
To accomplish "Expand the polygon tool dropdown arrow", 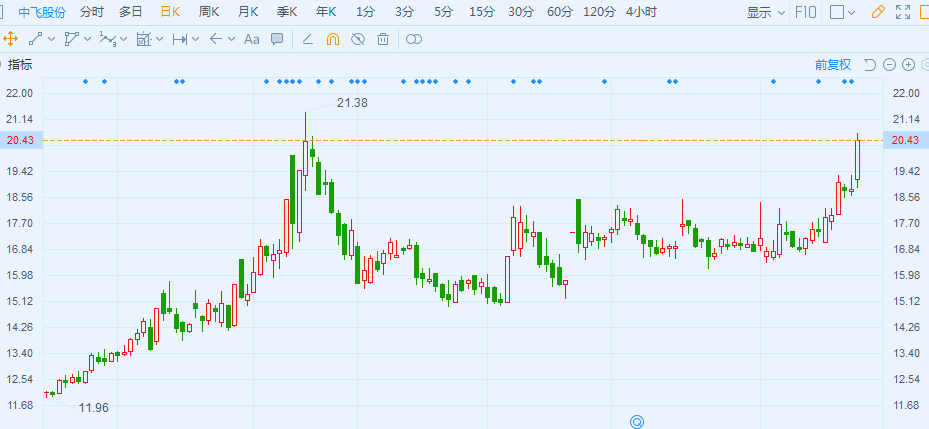I will (87, 40).
